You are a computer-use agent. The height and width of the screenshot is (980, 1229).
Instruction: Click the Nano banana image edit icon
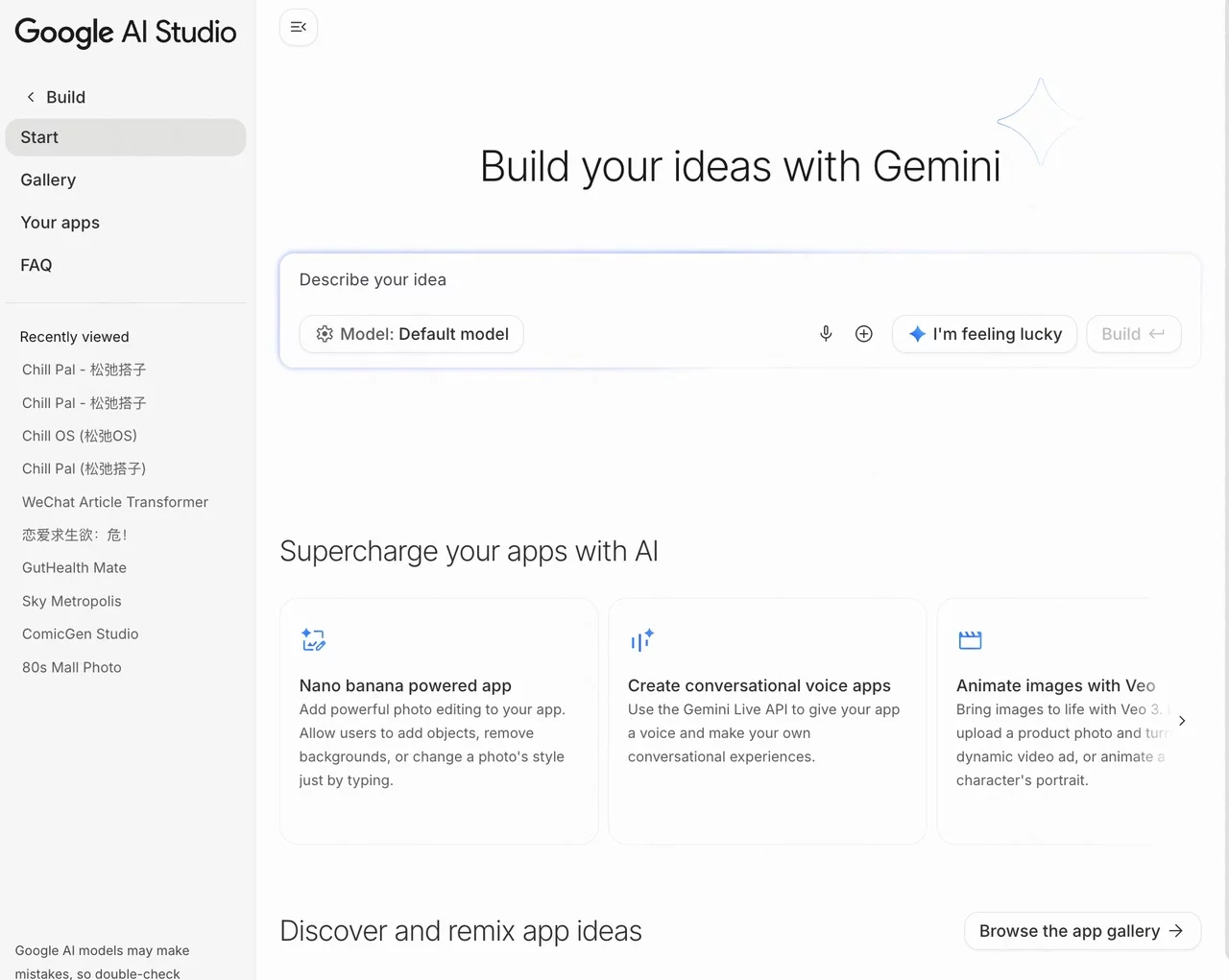tap(314, 640)
